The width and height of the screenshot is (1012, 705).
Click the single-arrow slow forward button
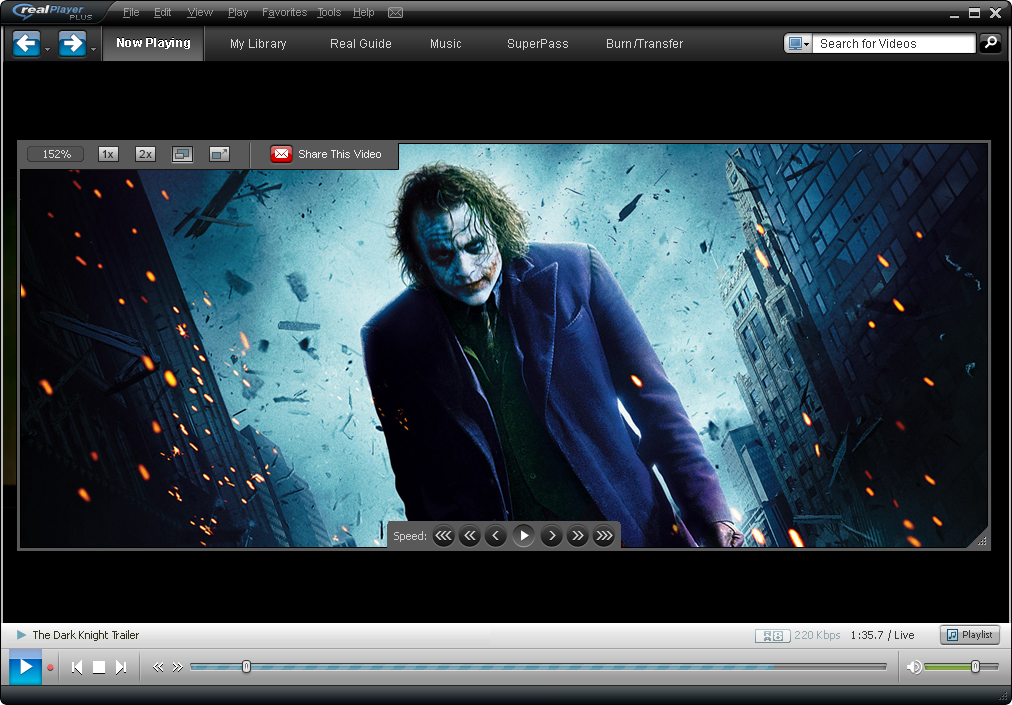551,536
